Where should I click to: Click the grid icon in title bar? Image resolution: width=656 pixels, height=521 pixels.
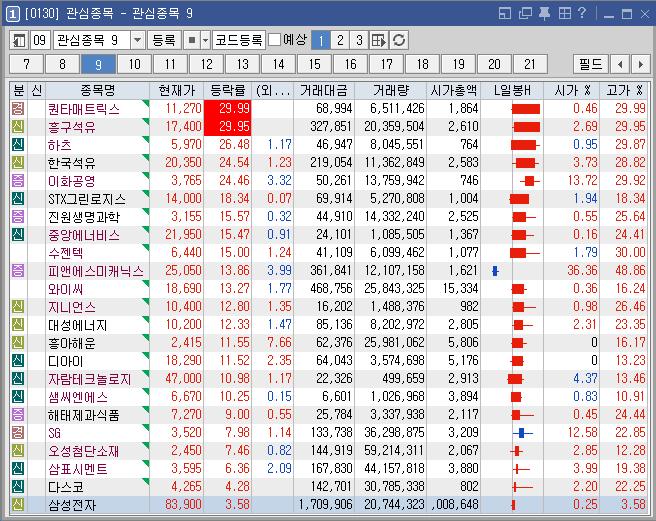click(x=564, y=13)
